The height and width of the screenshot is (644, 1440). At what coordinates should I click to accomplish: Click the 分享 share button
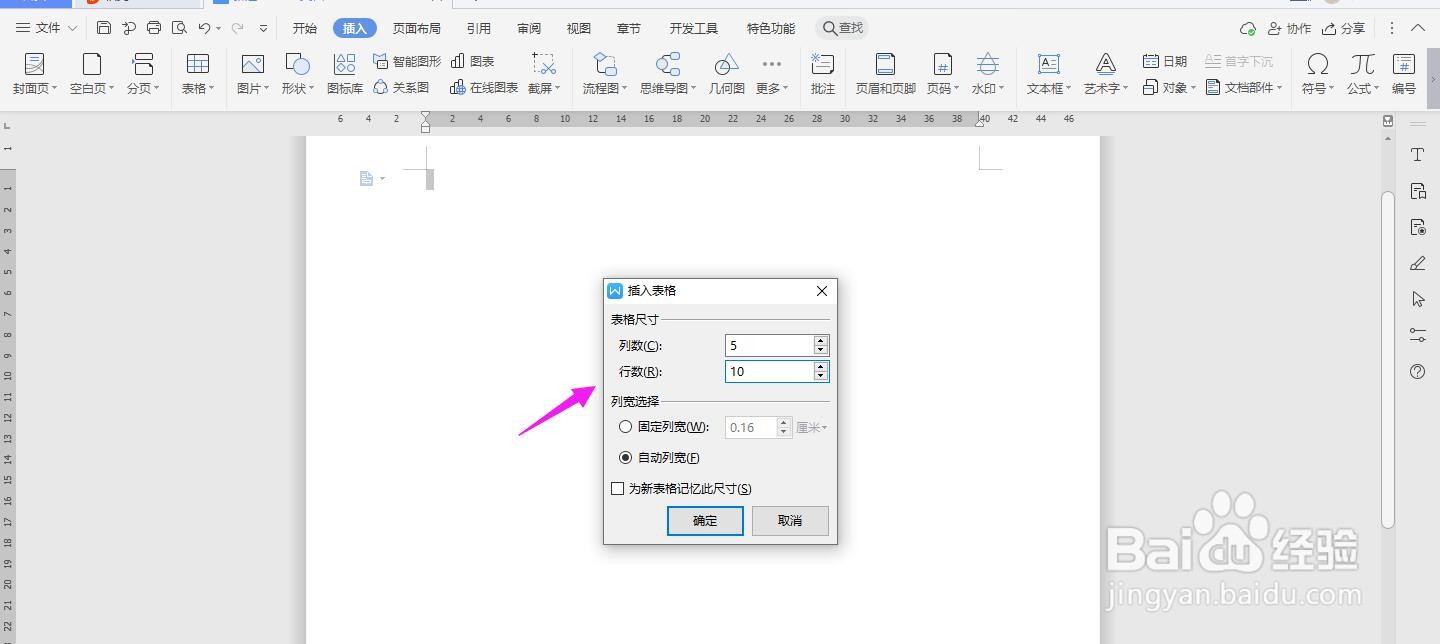pos(1343,28)
